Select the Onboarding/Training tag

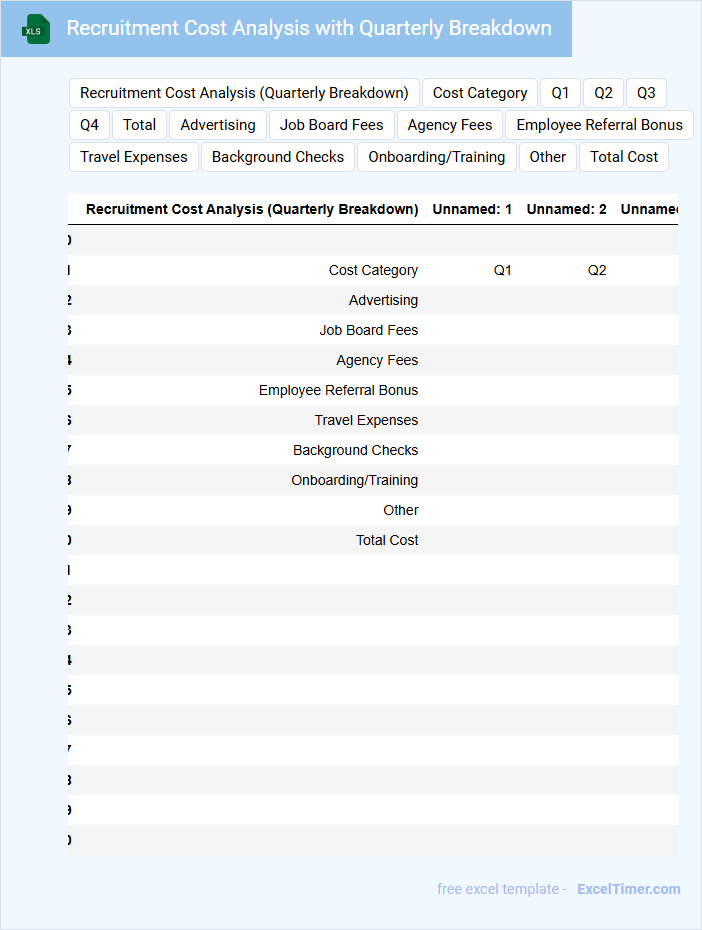tap(437, 157)
